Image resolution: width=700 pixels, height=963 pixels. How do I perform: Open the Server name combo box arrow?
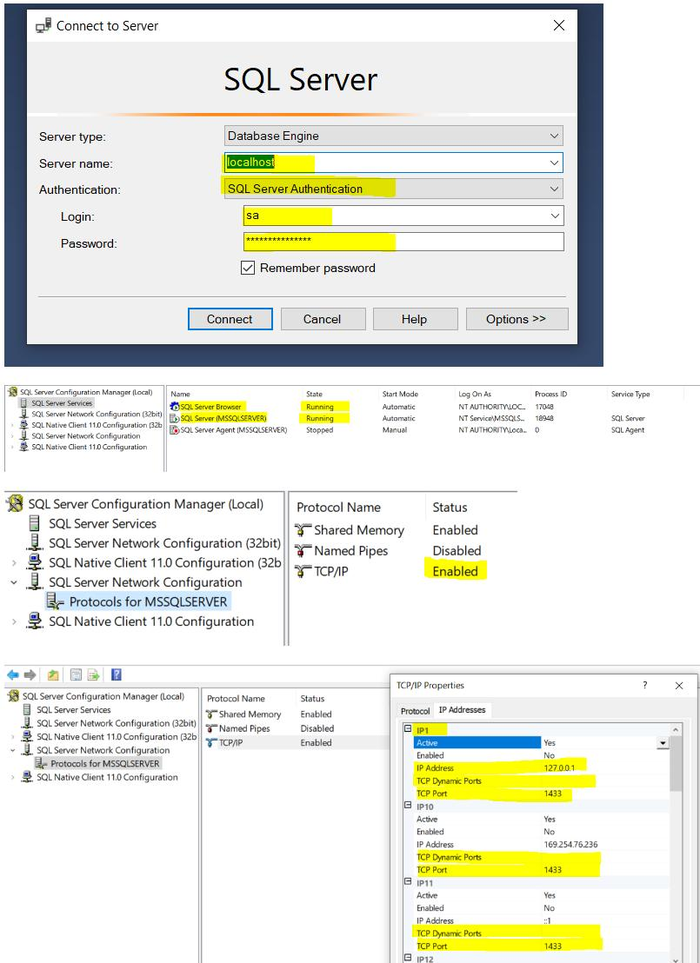(554, 163)
